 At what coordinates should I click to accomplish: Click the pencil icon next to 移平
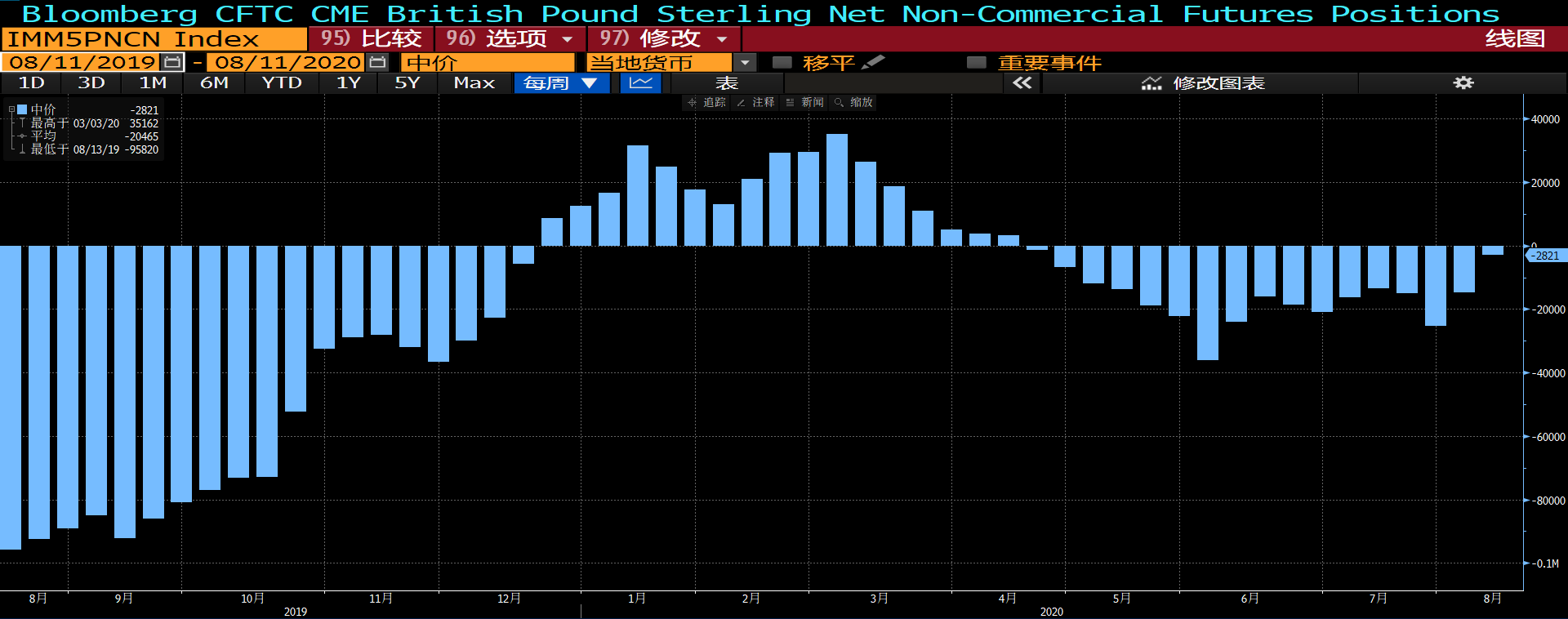[x=873, y=62]
